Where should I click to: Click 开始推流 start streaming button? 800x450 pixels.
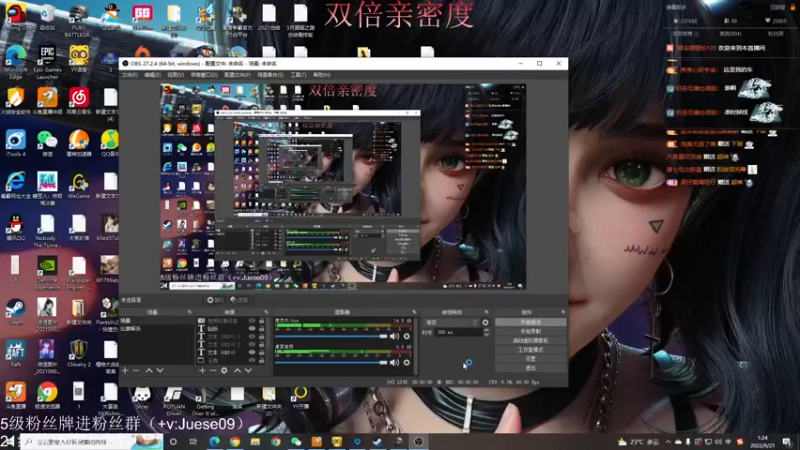pyautogui.click(x=531, y=322)
